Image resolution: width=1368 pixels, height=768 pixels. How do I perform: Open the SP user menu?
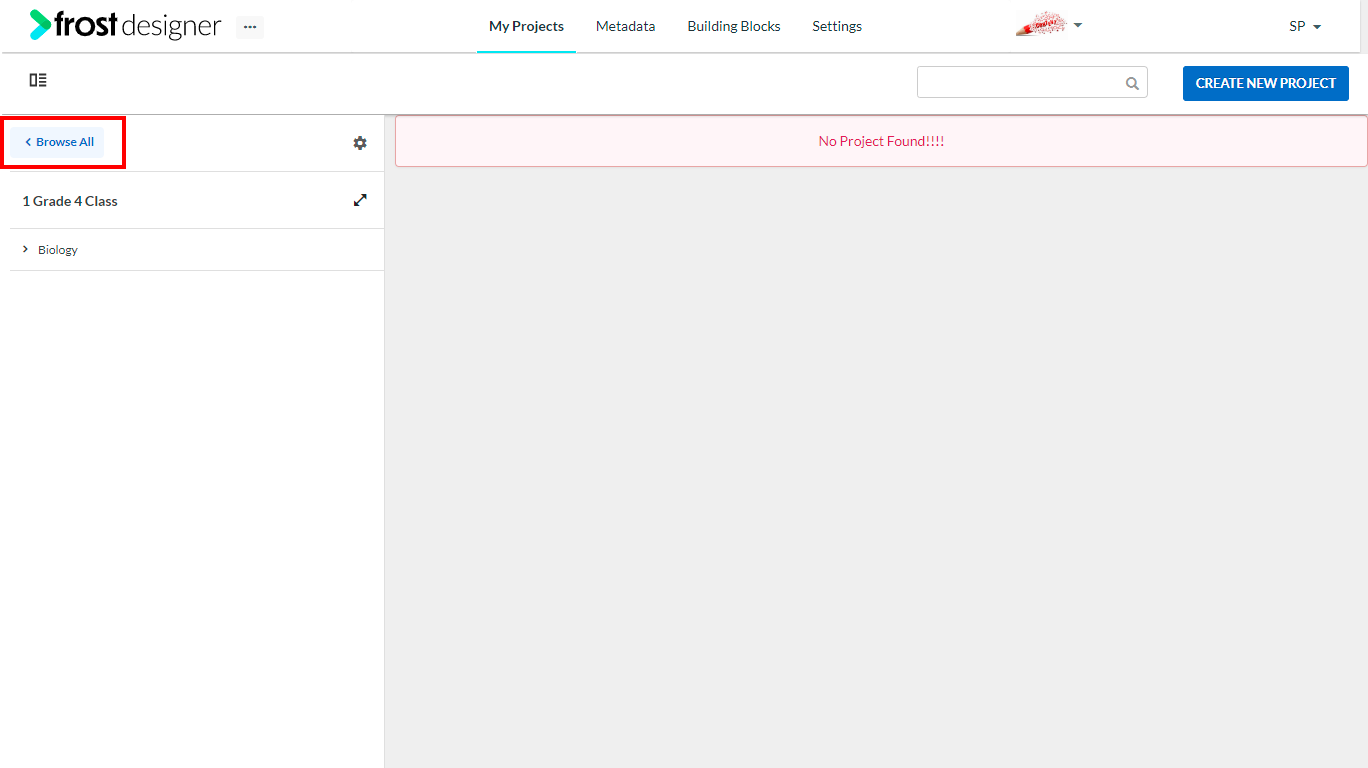(x=1305, y=26)
